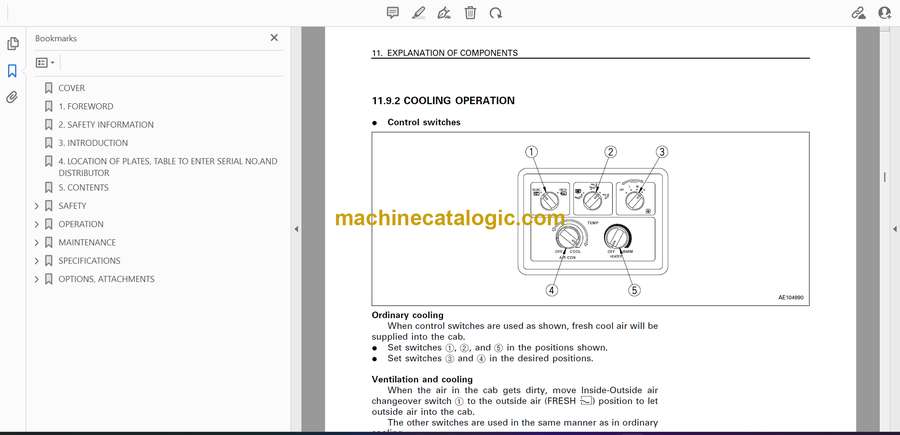Expand the SPECIFICATIONS bookmark

37,261
